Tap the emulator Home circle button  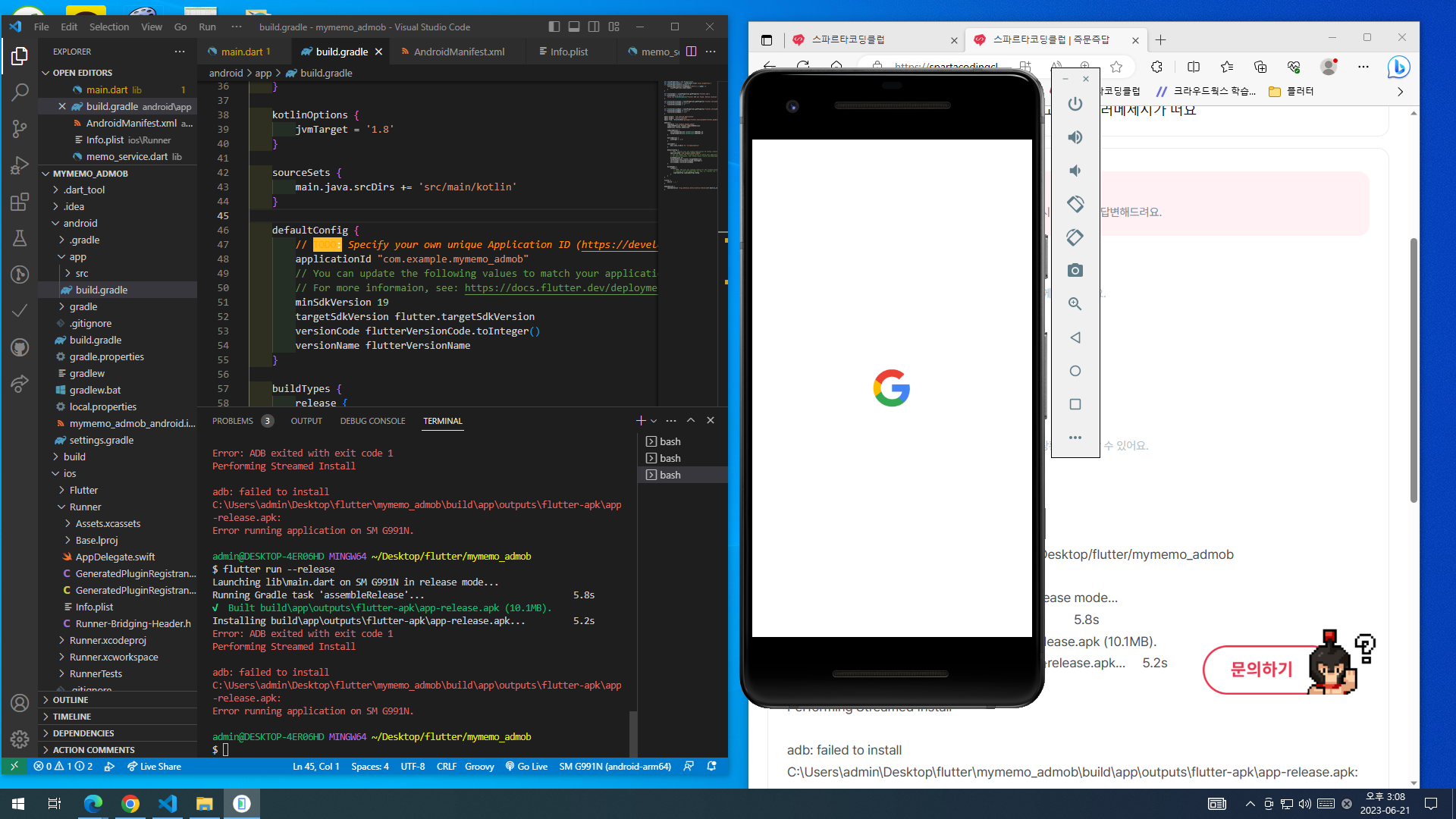tap(1075, 371)
